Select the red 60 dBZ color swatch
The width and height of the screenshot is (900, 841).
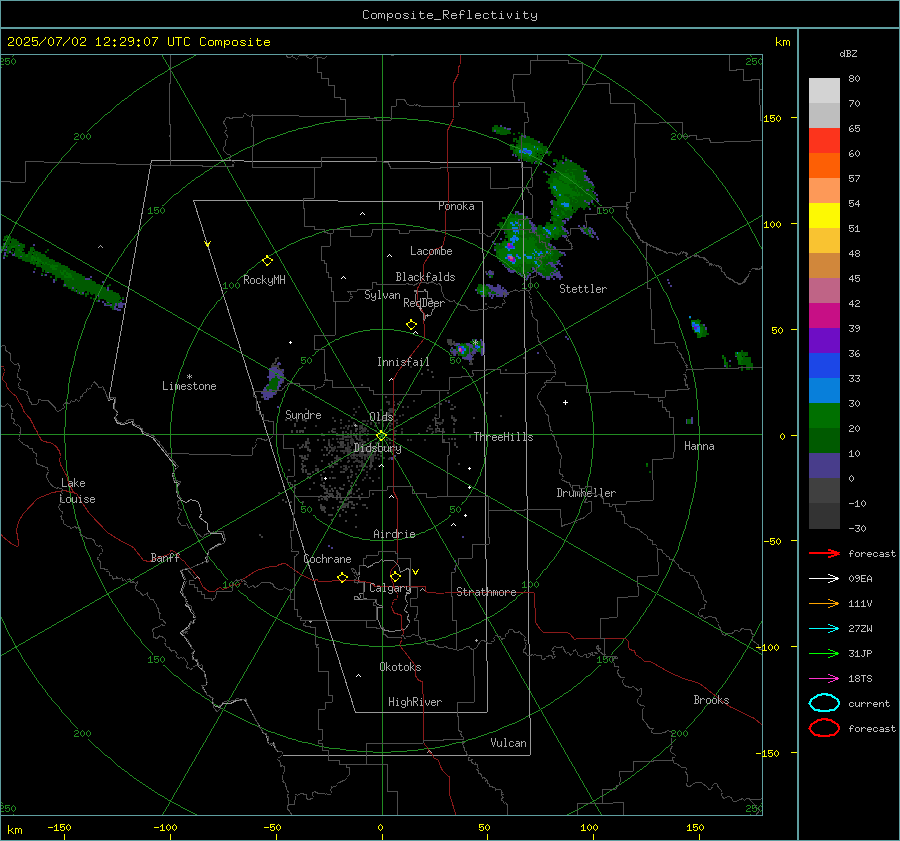point(824,141)
